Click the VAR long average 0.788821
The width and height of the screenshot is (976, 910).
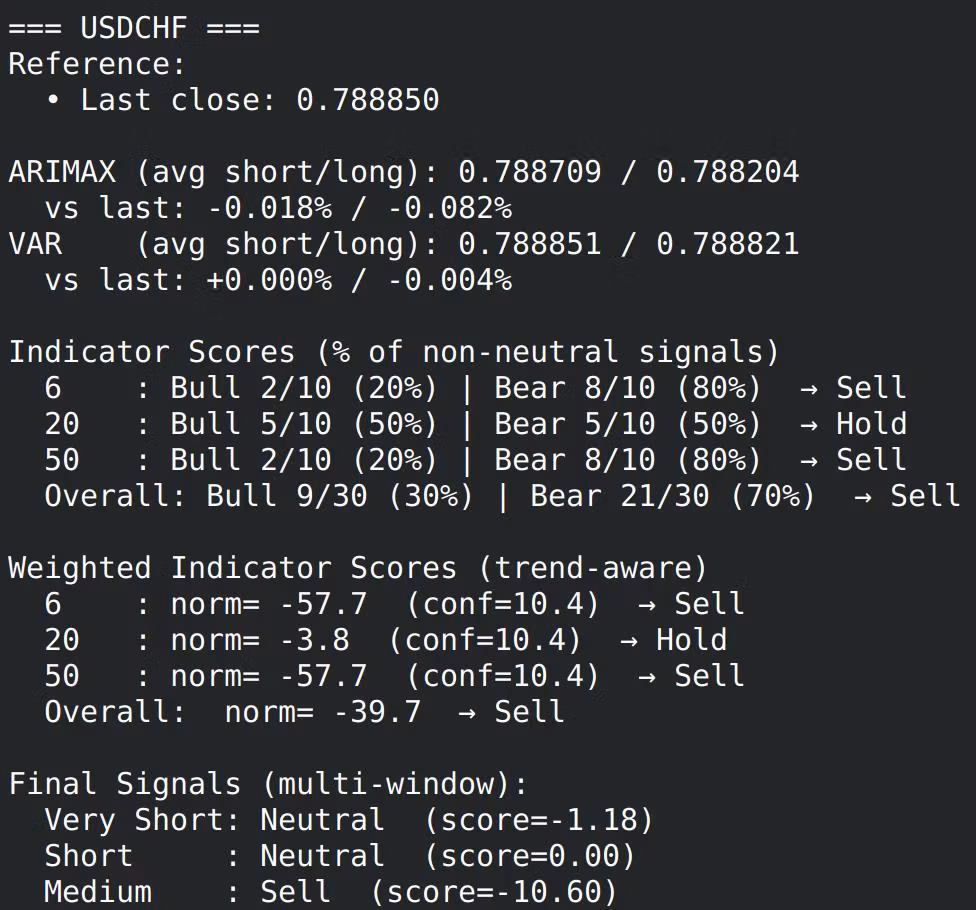727,244
